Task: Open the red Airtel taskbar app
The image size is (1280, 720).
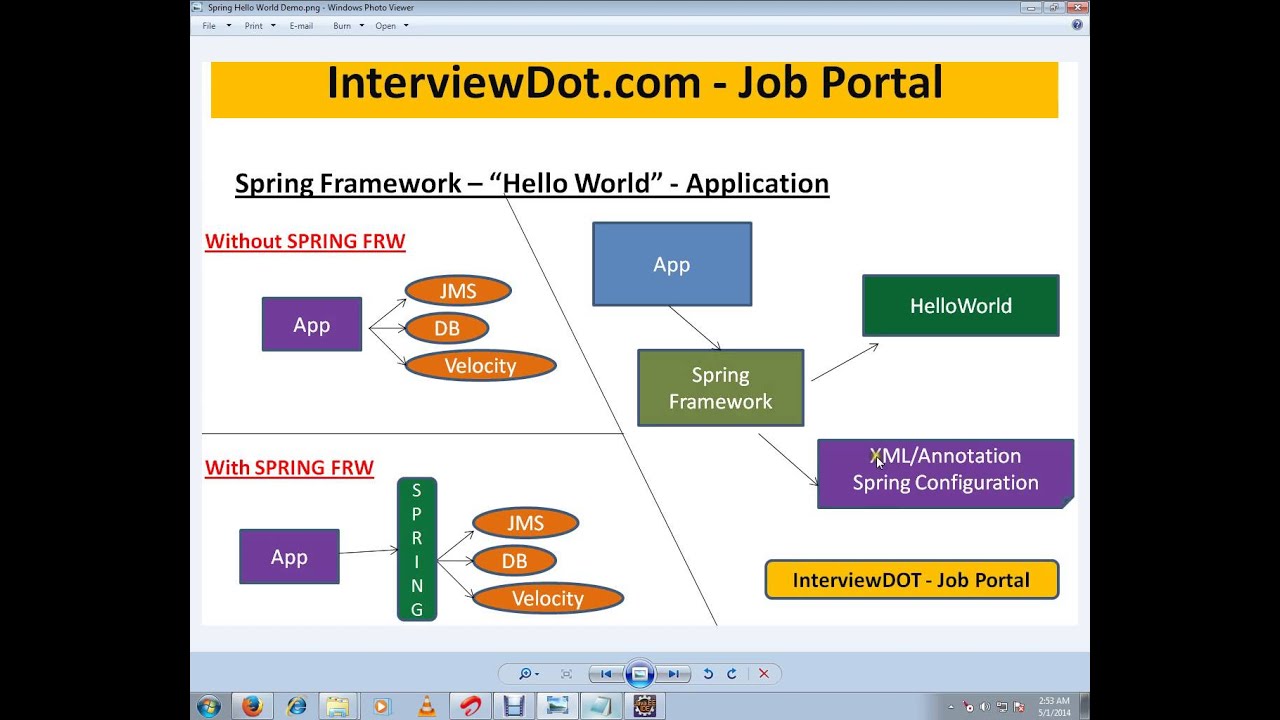Action: [x=469, y=706]
